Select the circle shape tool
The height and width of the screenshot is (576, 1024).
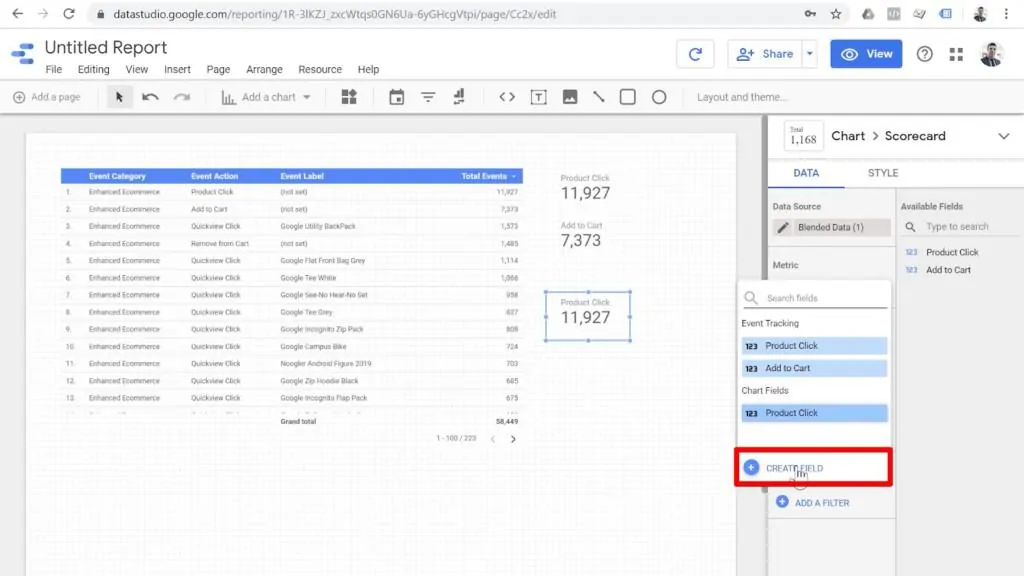(x=658, y=97)
